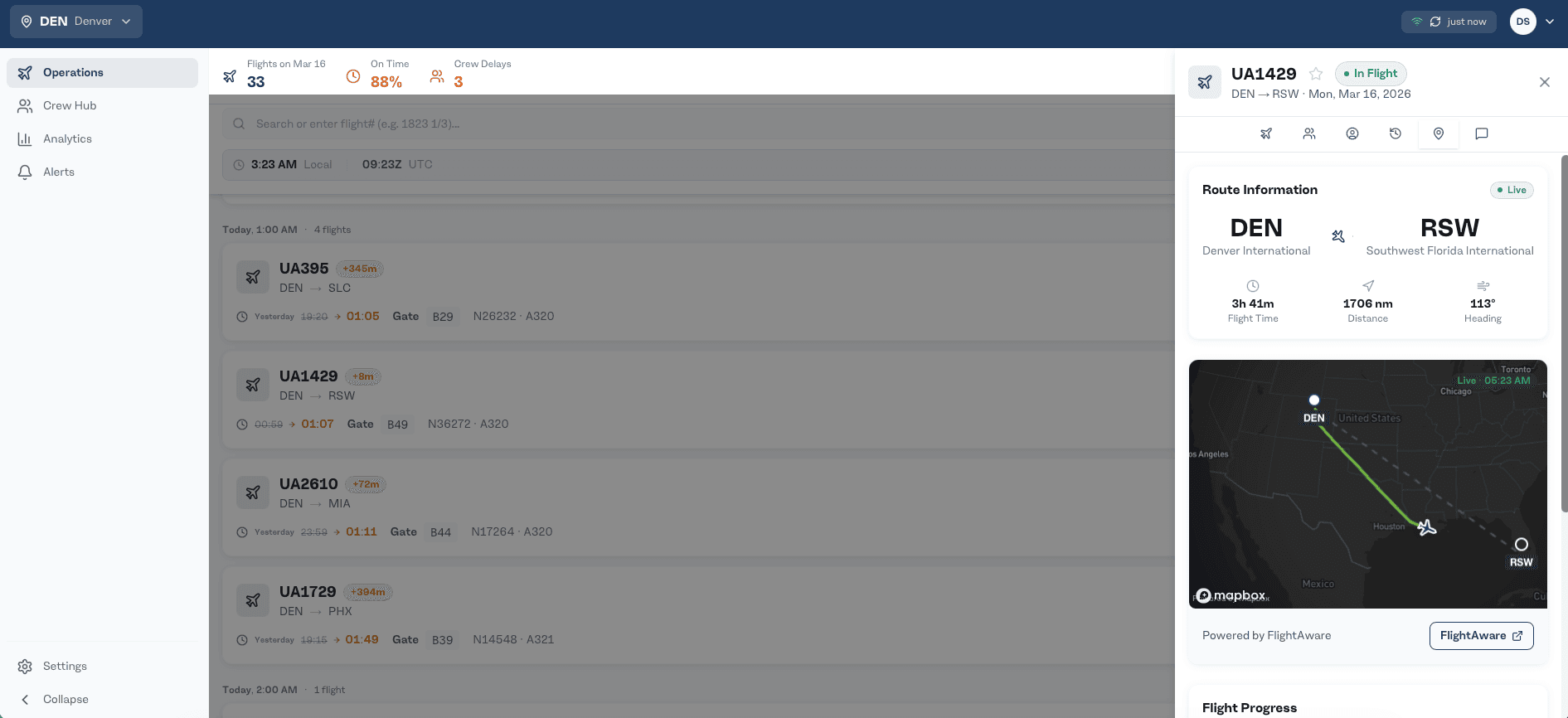This screenshot has width=1568, height=718.
Task: Click the Analytics bar chart icon
Action: tap(25, 138)
